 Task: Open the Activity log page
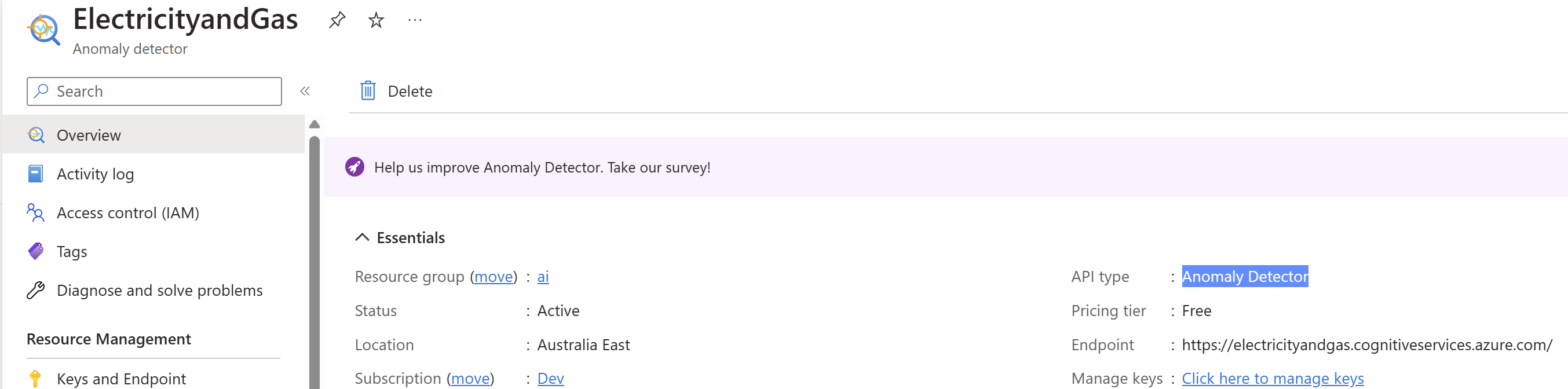point(95,174)
